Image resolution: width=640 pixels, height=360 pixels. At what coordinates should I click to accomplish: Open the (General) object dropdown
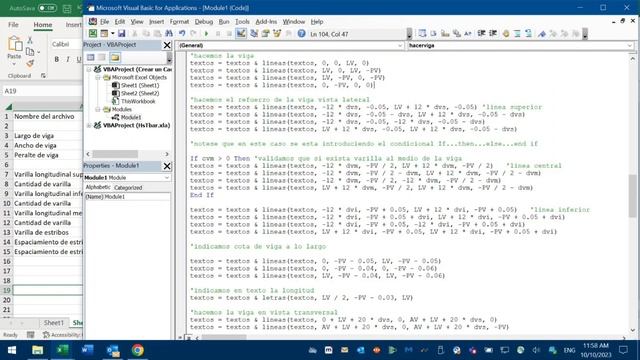(400, 45)
